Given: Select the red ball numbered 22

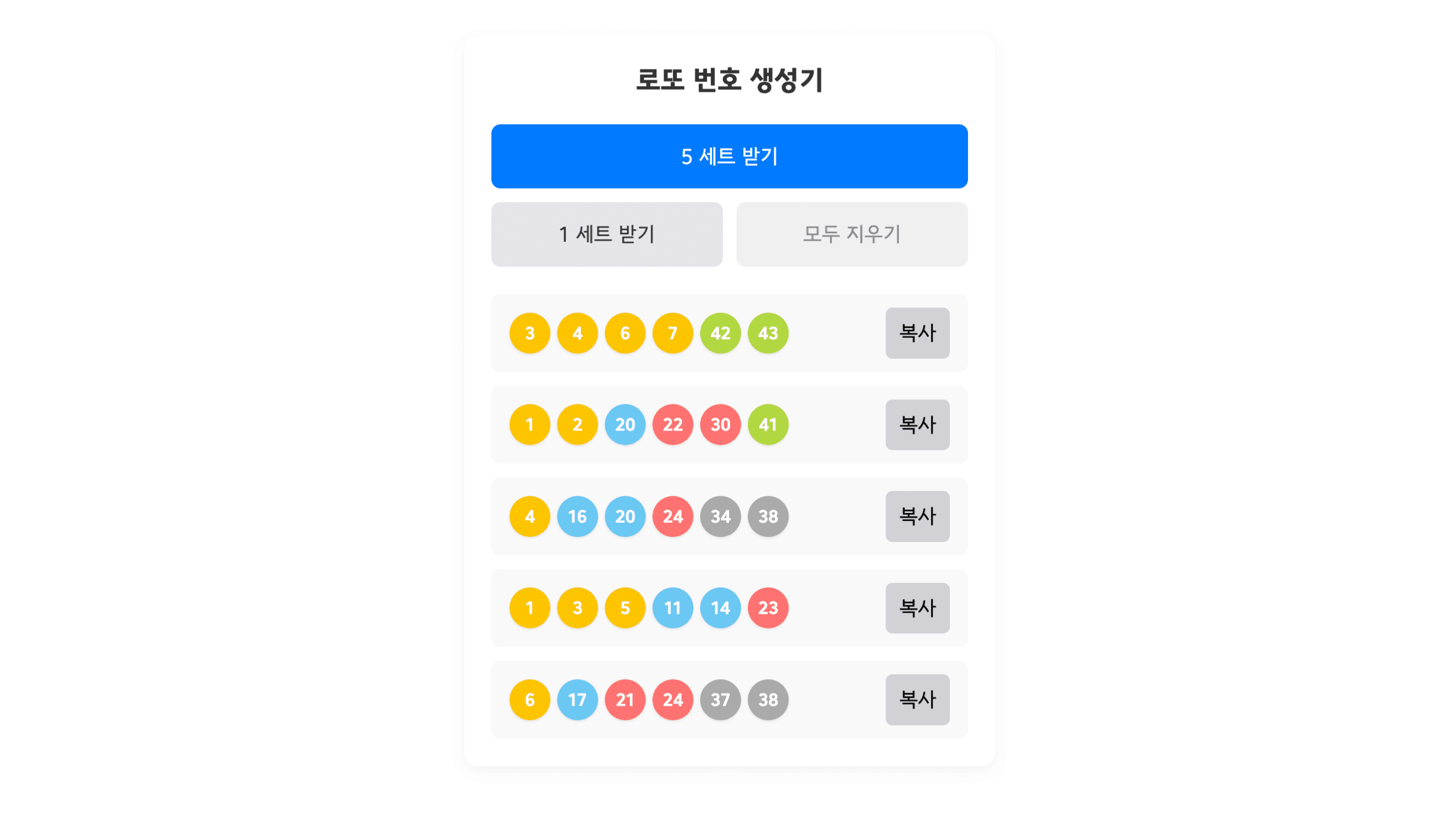Looking at the screenshot, I should [x=672, y=425].
